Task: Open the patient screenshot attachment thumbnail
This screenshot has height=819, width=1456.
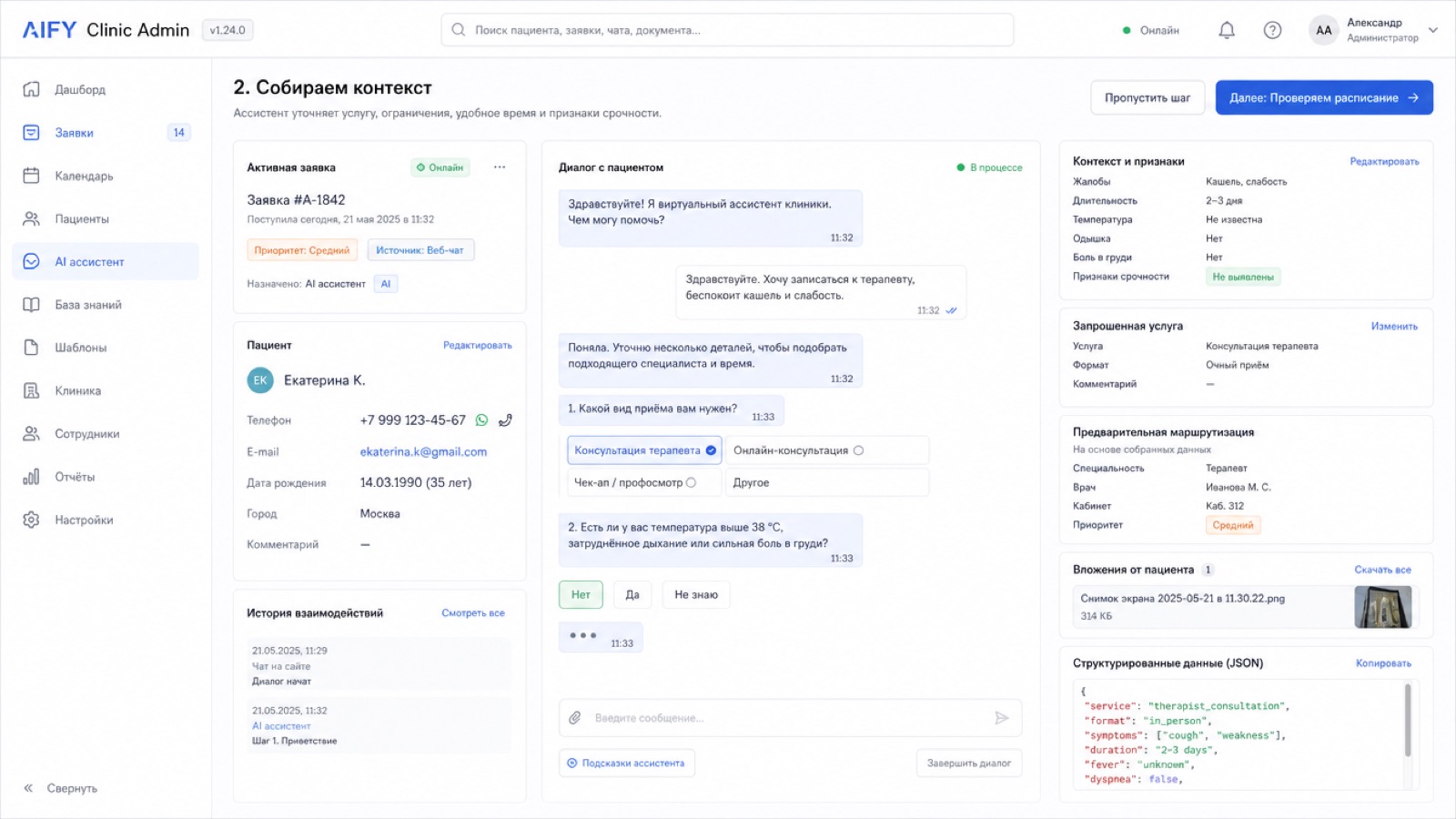Action: [x=1383, y=607]
